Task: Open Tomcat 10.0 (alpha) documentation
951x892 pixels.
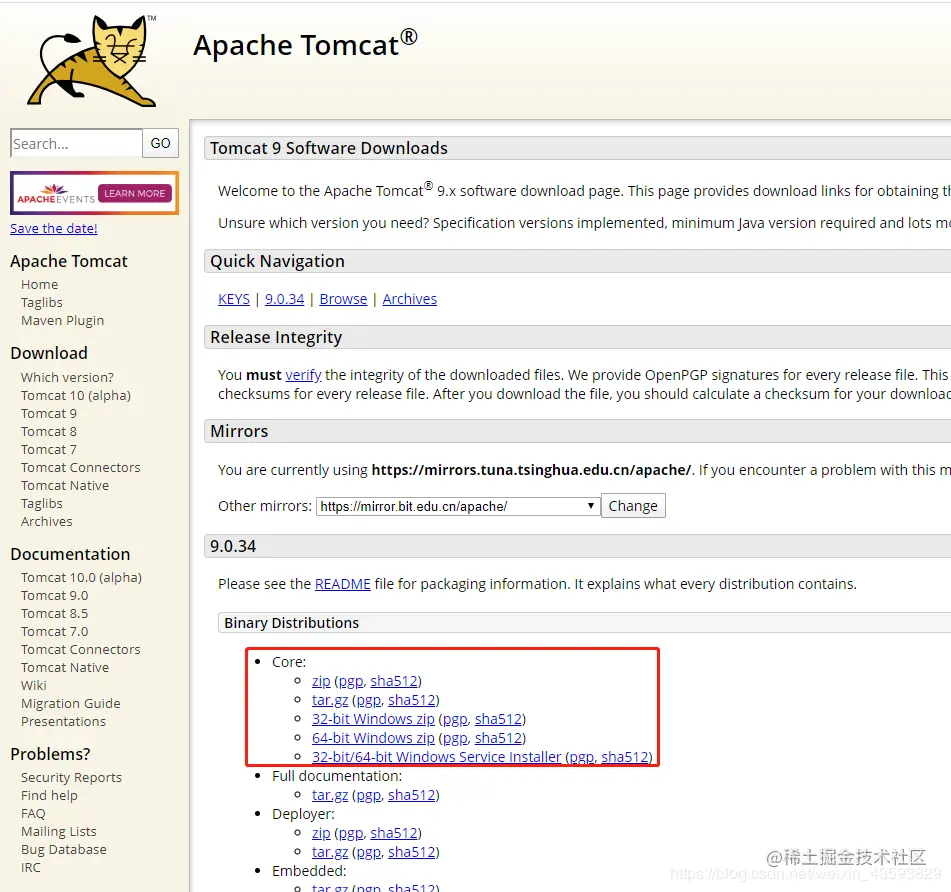Action: coord(81,577)
